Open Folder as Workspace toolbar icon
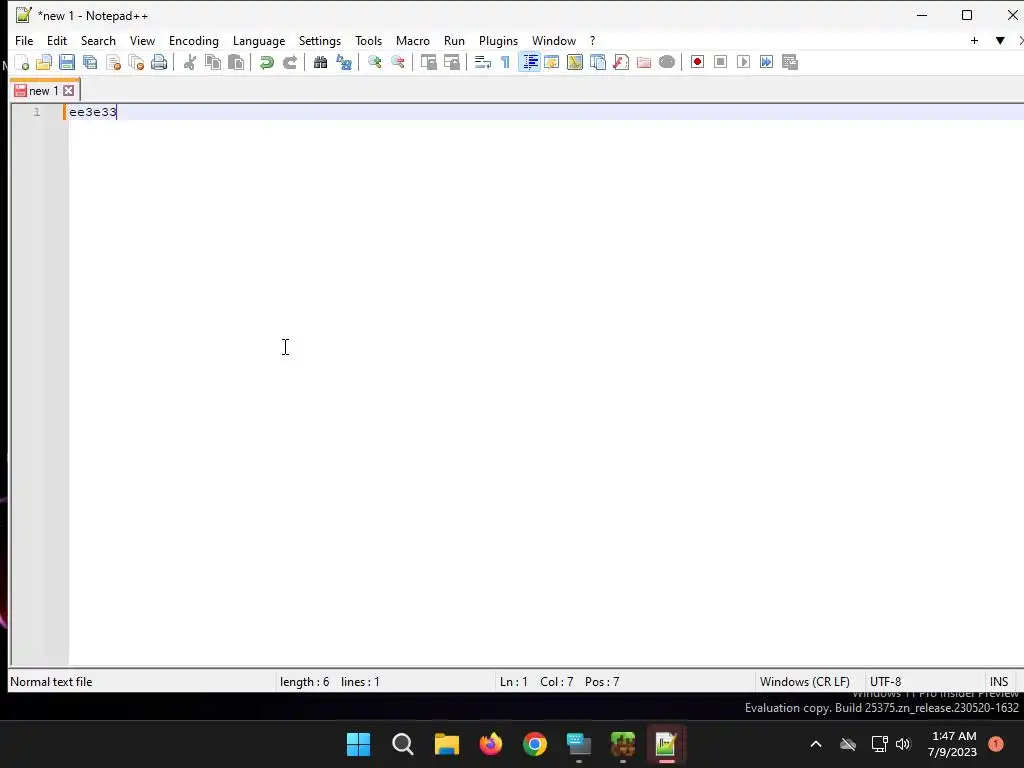The image size is (1024, 768). coord(644,62)
